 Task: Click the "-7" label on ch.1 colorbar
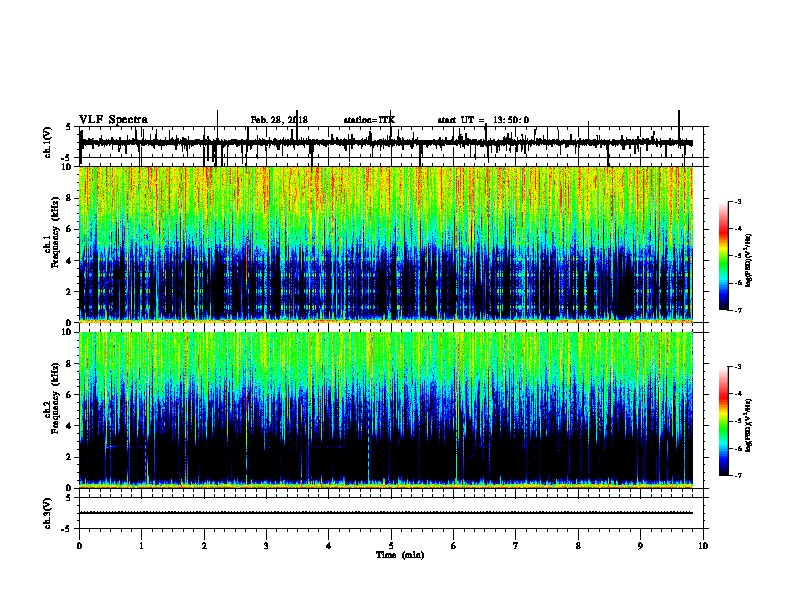738,310
